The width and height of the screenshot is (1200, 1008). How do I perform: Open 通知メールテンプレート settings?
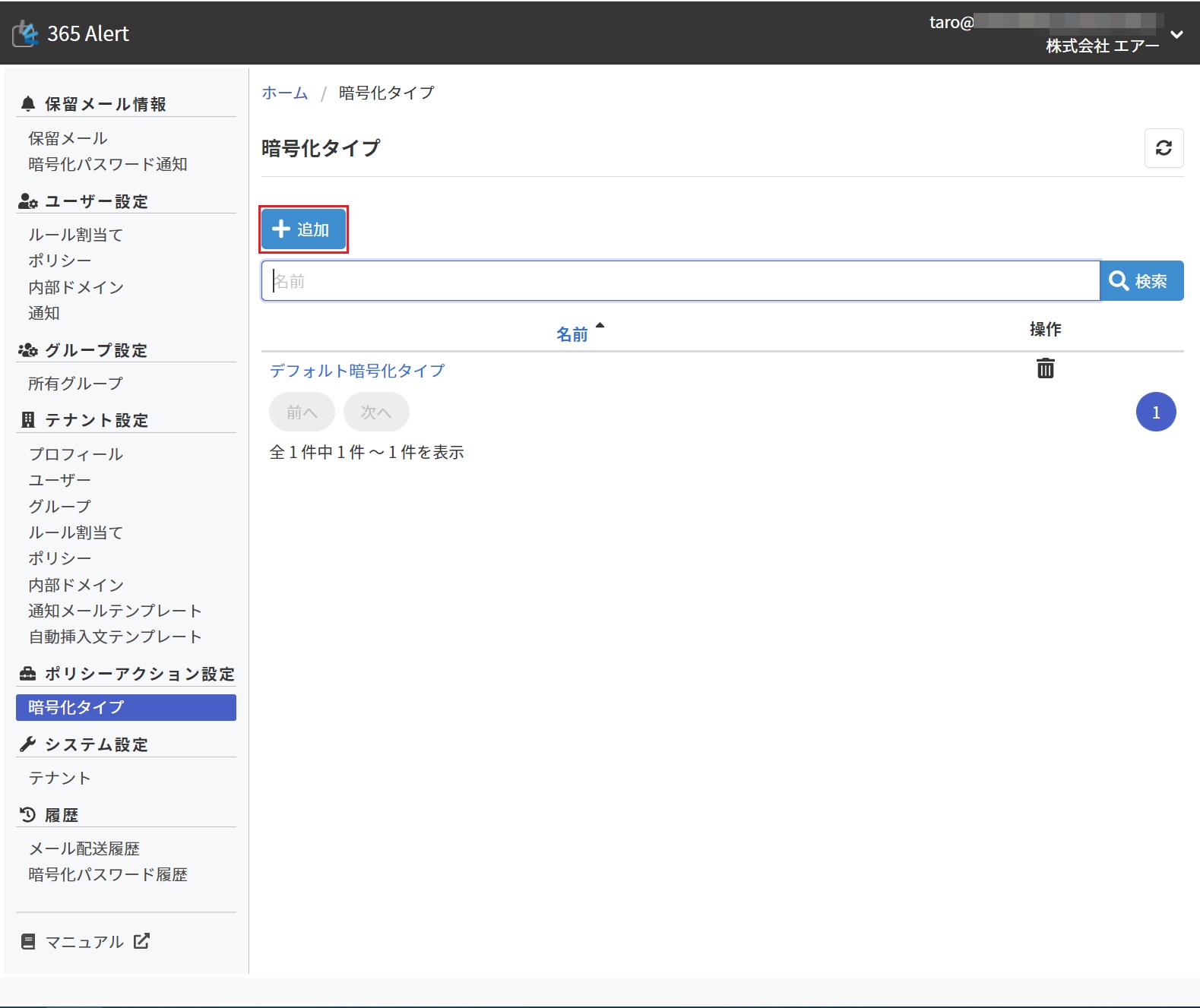[x=115, y=611]
